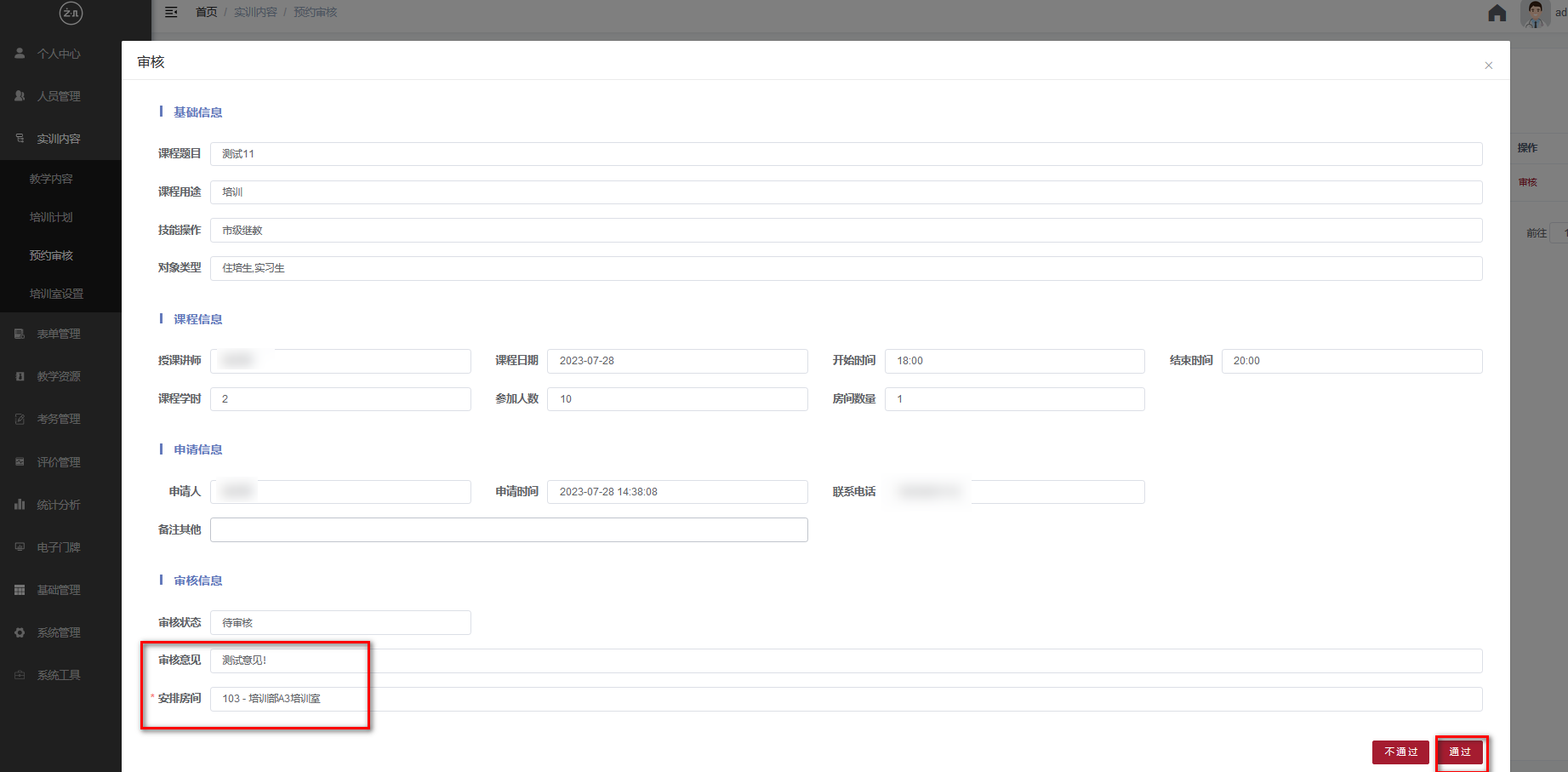The image size is (1568, 772).
Task: Click the 统计分析 bar chart icon
Action: tap(20, 504)
